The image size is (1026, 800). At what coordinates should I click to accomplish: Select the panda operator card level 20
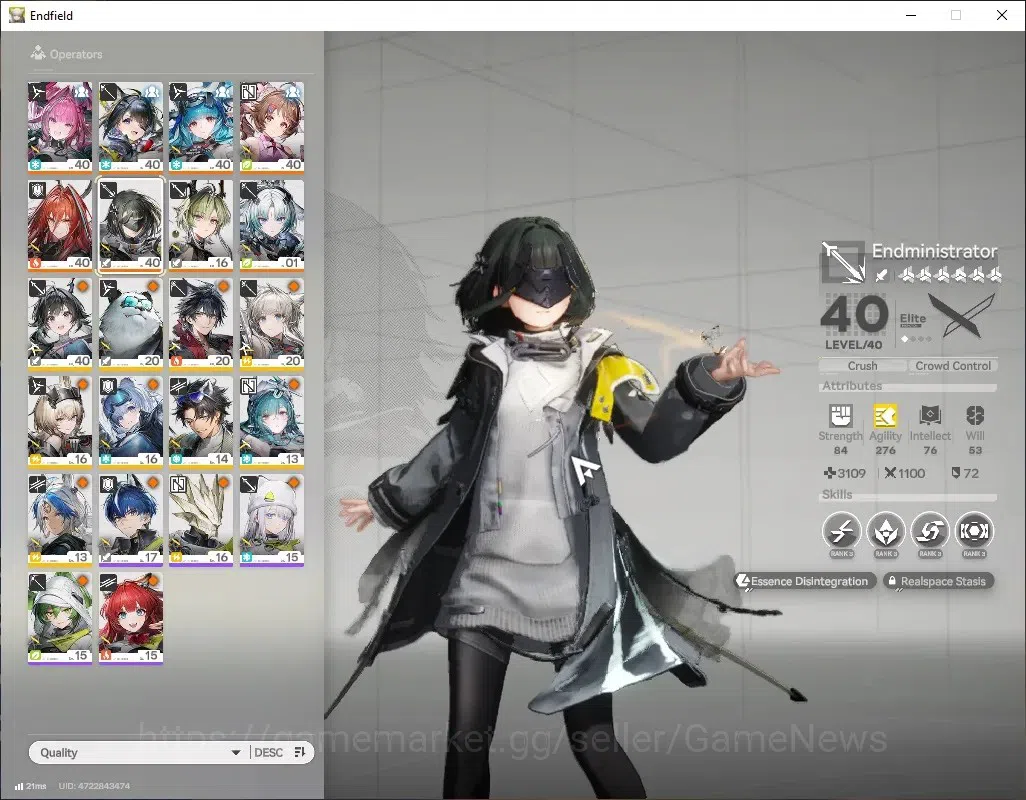pyautogui.click(x=130, y=323)
